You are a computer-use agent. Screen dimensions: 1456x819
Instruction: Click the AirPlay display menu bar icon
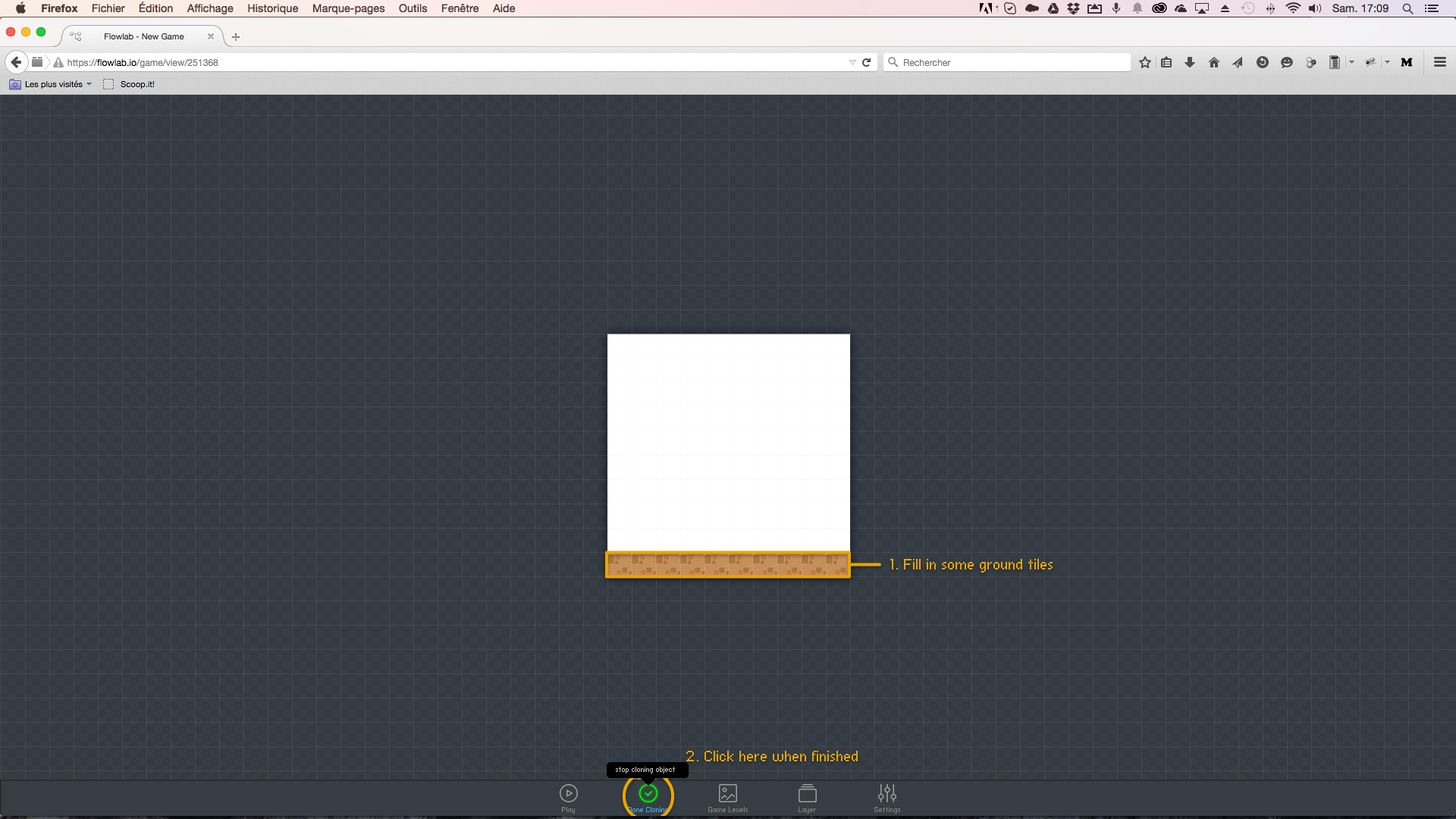coord(1202,8)
